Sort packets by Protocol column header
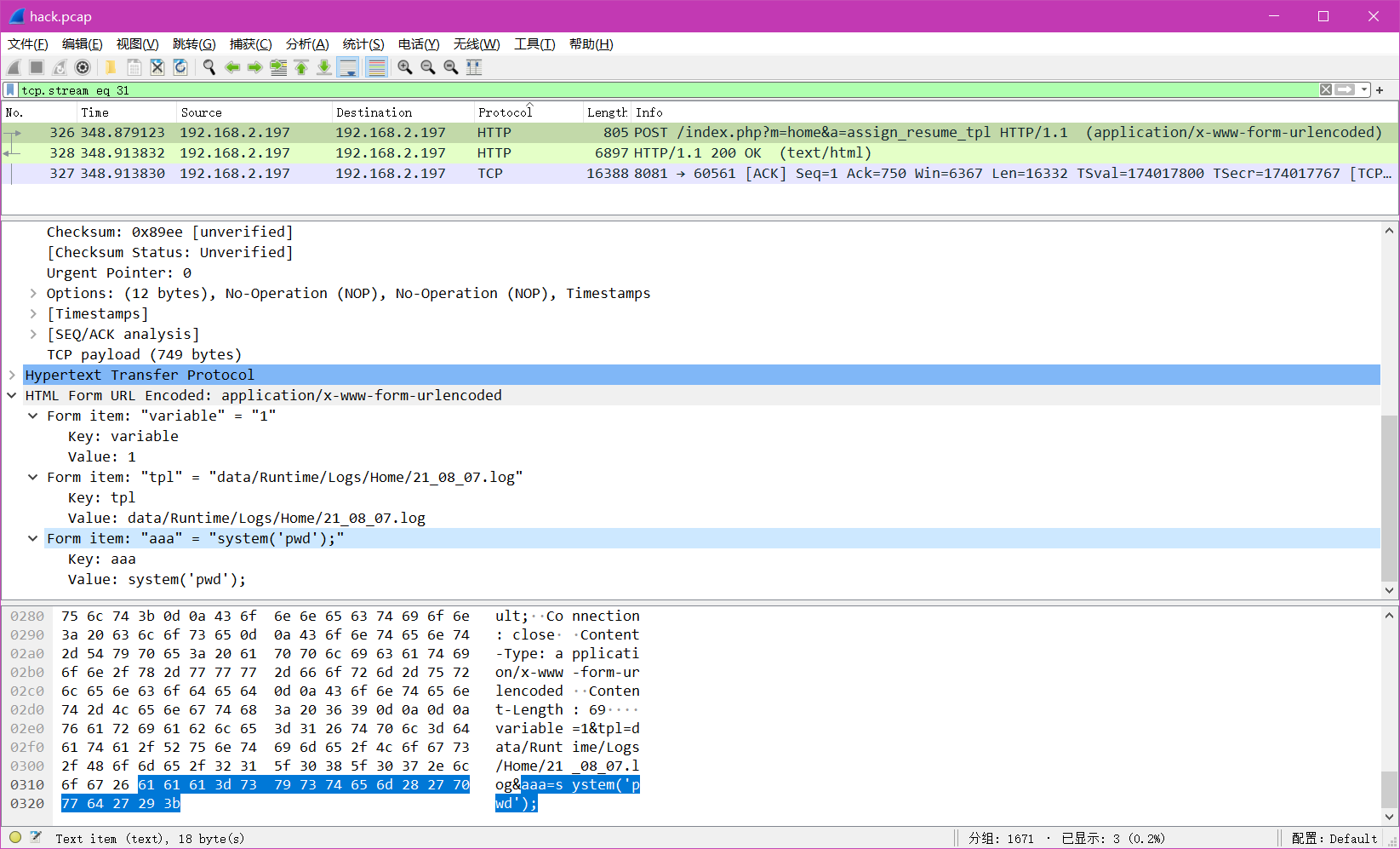The image size is (1400, 849). pyautogui.click(x=528, y=112)
